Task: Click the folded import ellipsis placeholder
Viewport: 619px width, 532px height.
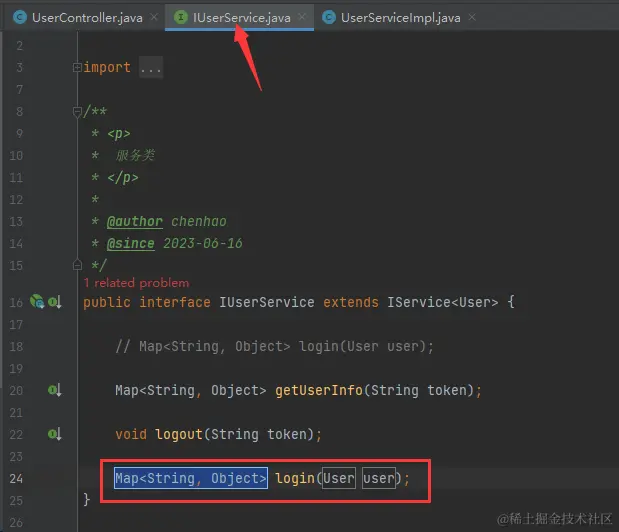Action: (151, 68)
